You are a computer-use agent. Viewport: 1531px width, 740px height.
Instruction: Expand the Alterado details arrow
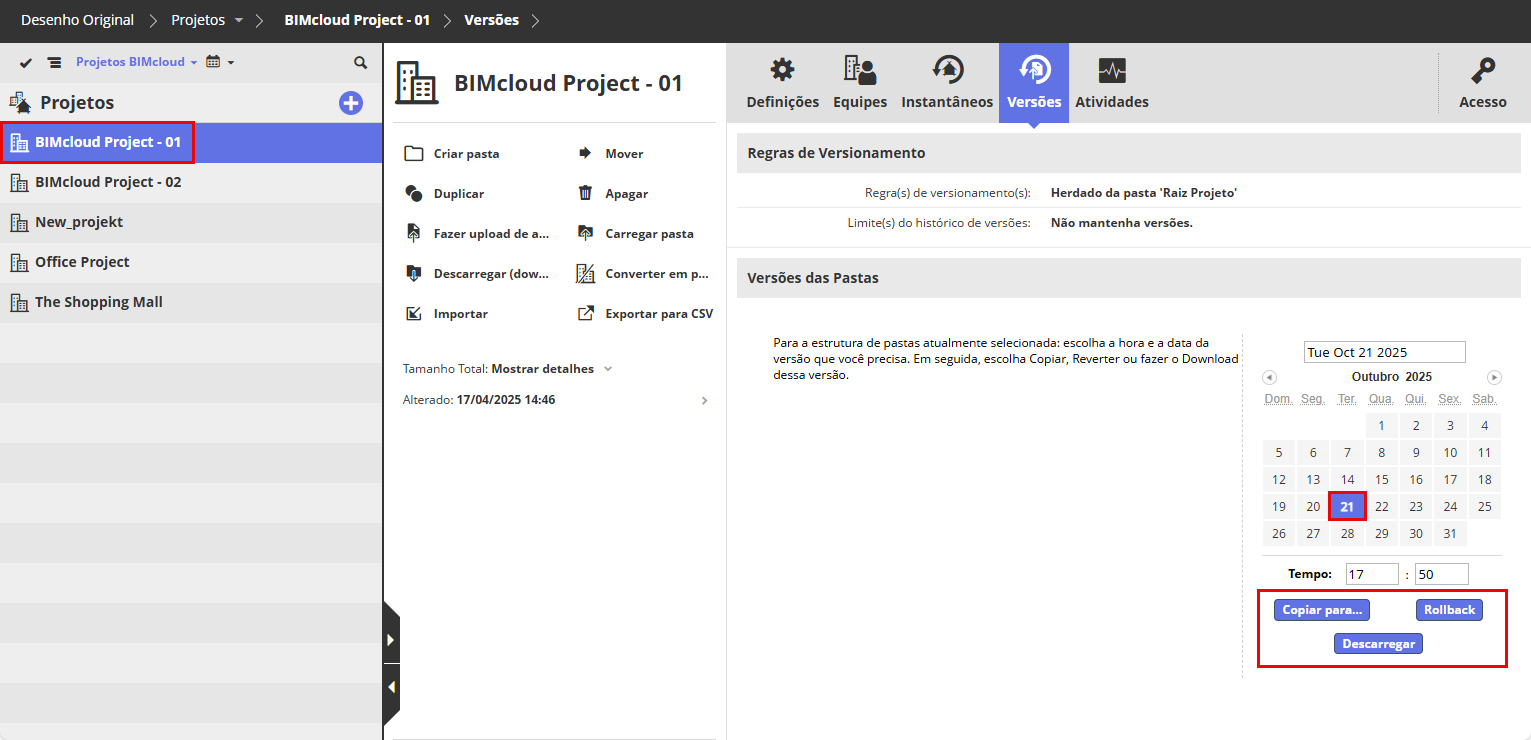[x=705, y=401]
